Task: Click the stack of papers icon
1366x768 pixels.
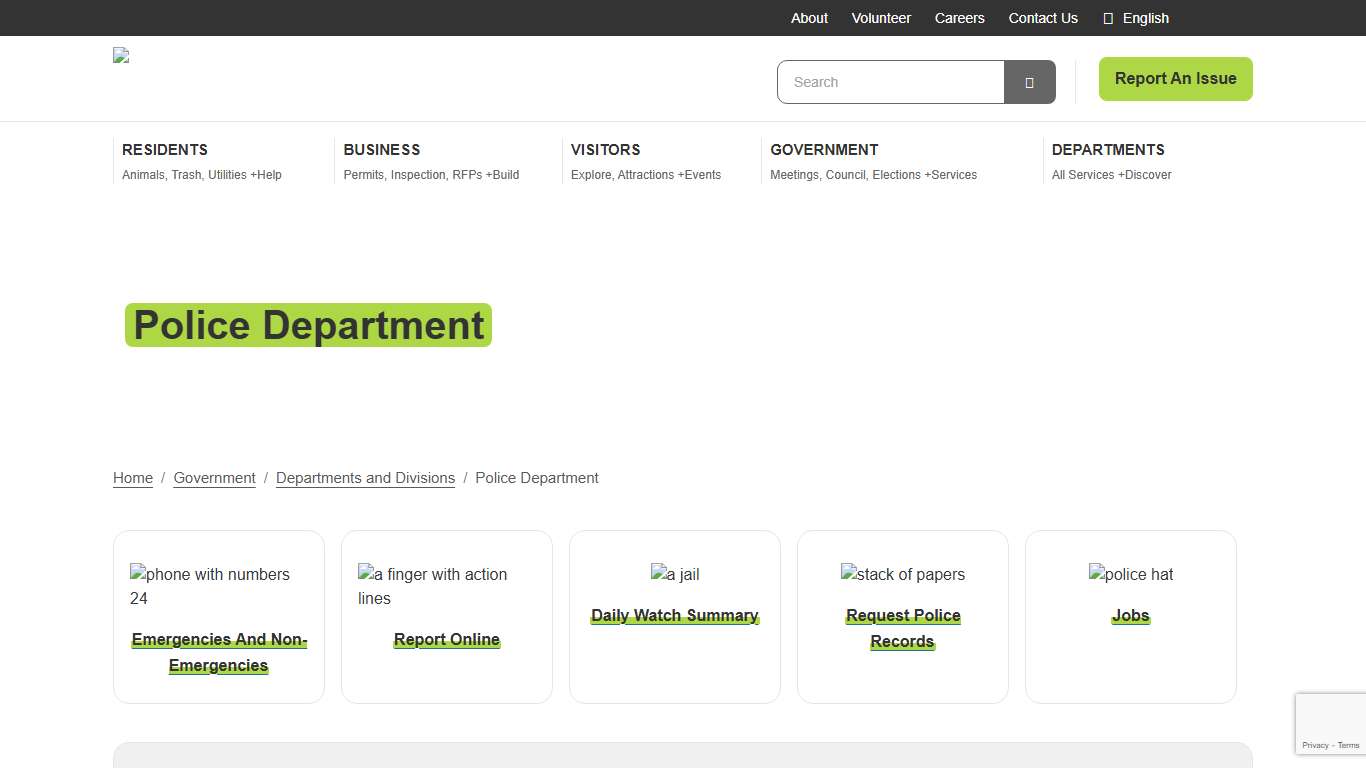Action: pos(902,574)
